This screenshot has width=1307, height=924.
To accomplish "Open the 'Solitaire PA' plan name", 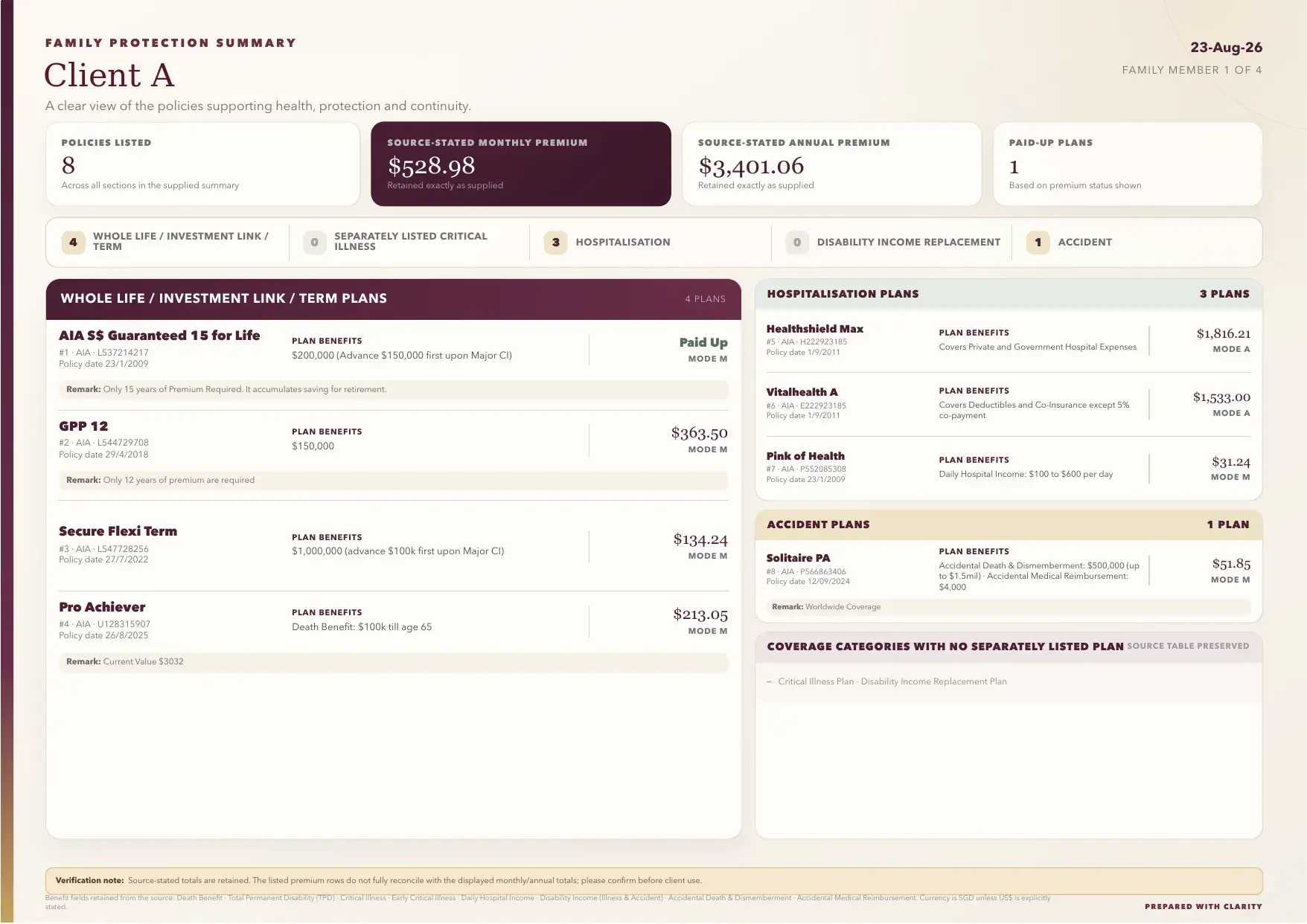I will 798,558.
